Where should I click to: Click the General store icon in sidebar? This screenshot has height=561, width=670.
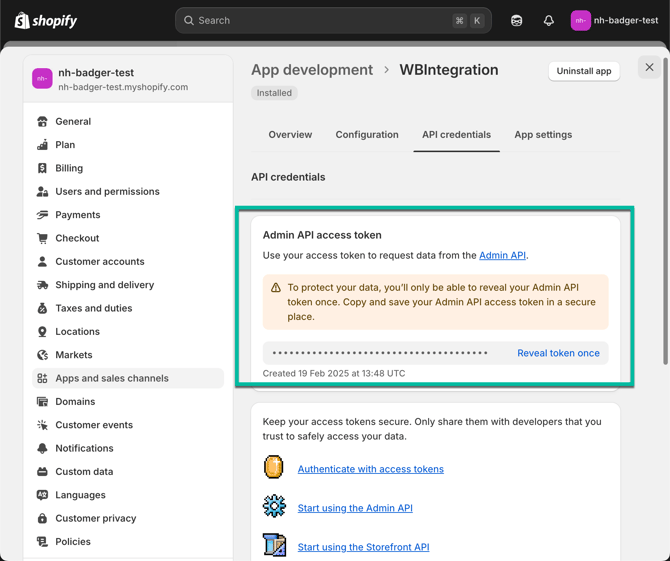[x=42, y=121]
